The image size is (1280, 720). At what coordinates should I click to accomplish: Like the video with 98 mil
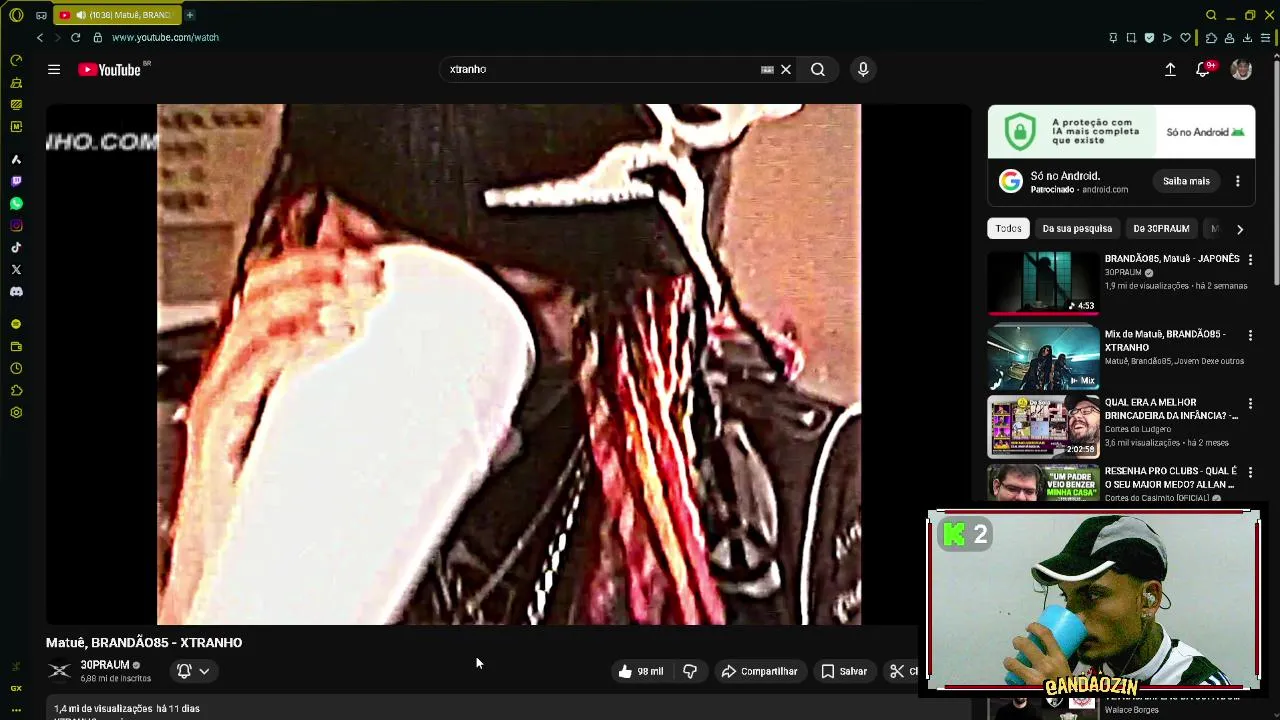641,671
